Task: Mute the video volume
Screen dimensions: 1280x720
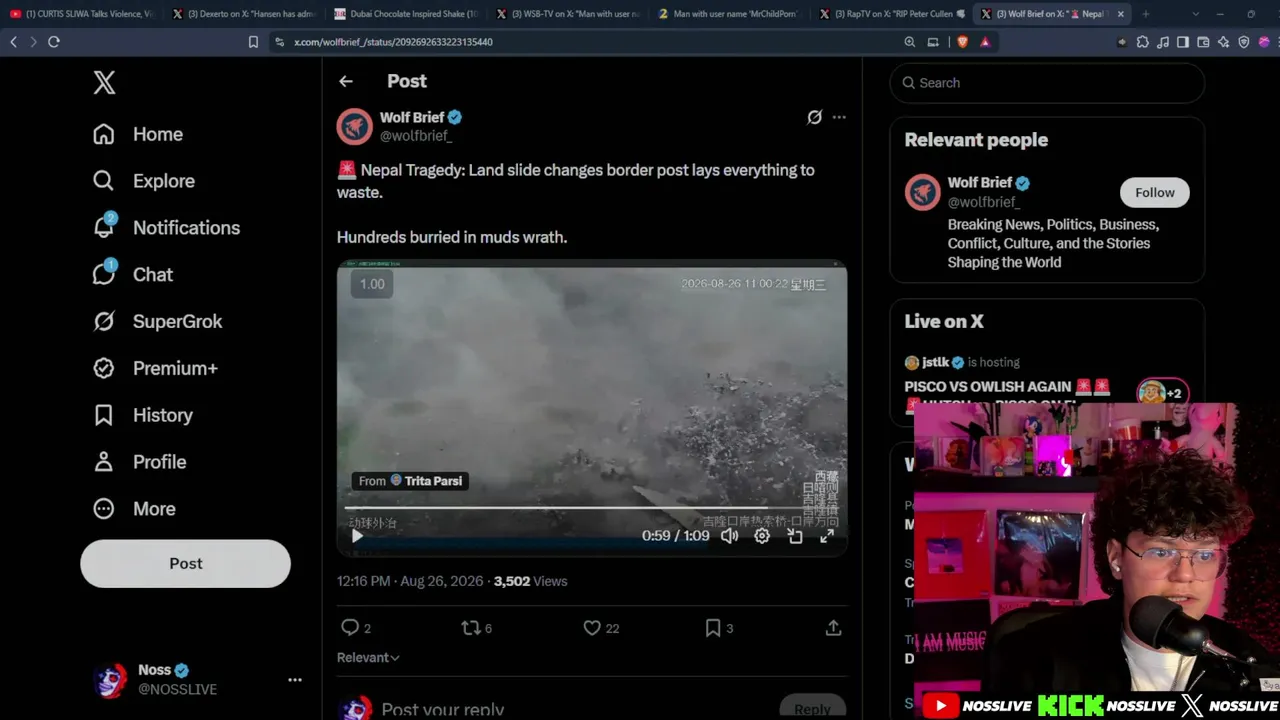Action: [x=730, y=536]
